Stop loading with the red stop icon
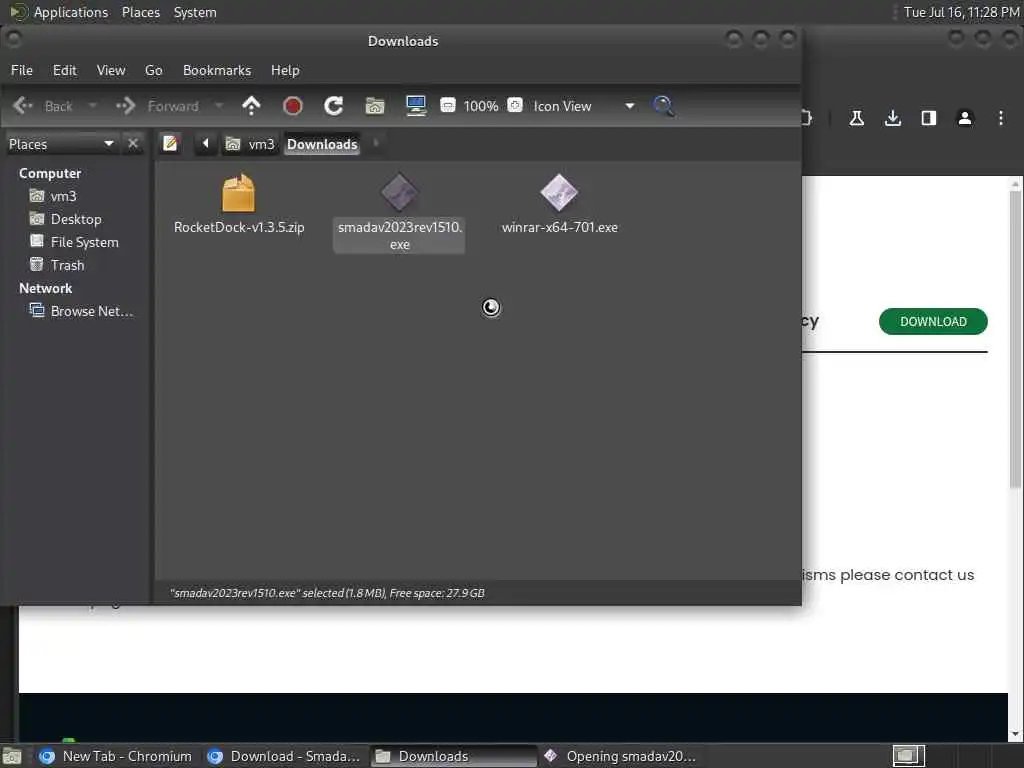The image size is (1024, 768). point(293,106)
